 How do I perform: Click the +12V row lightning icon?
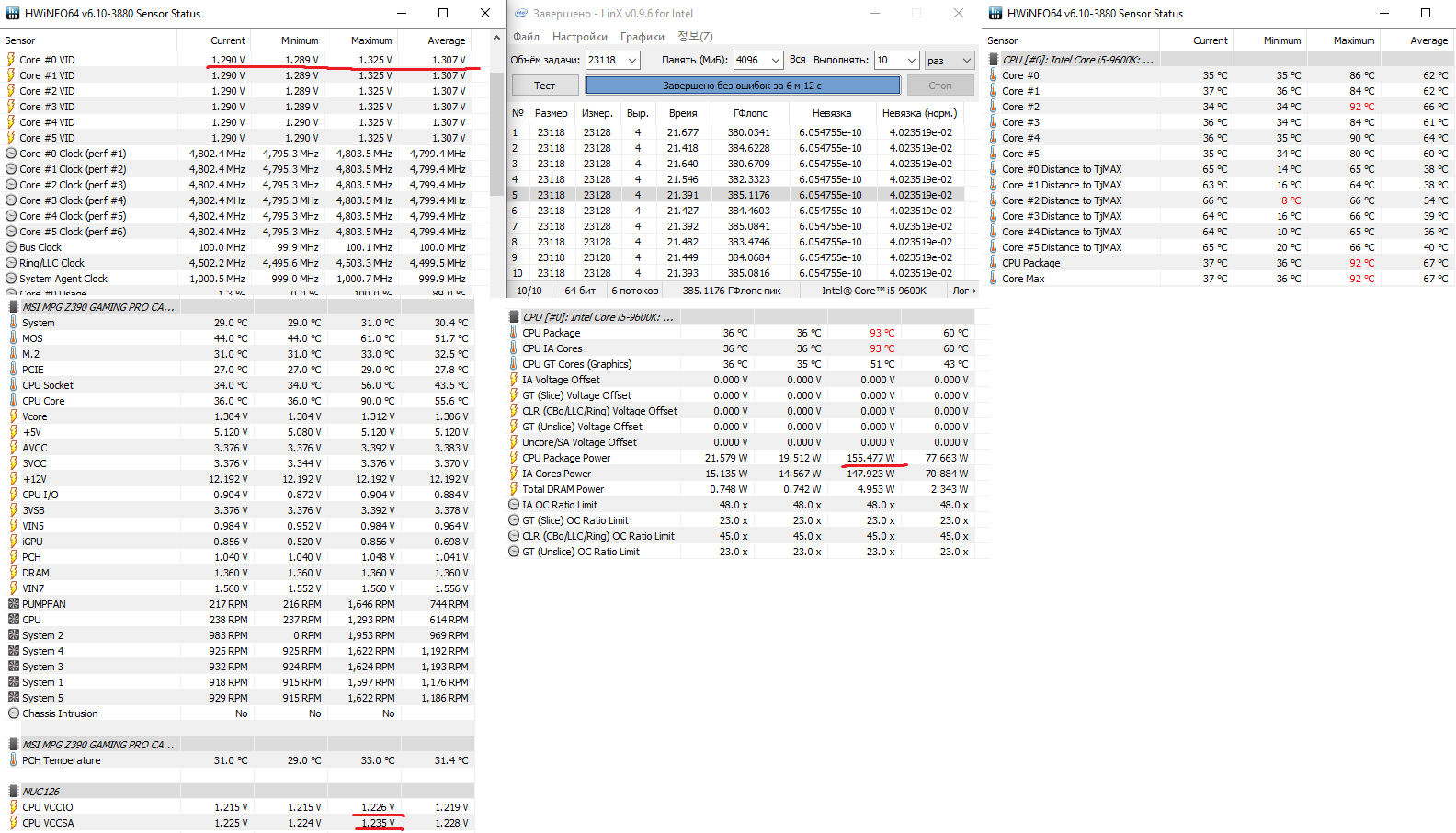click(13, 479)
